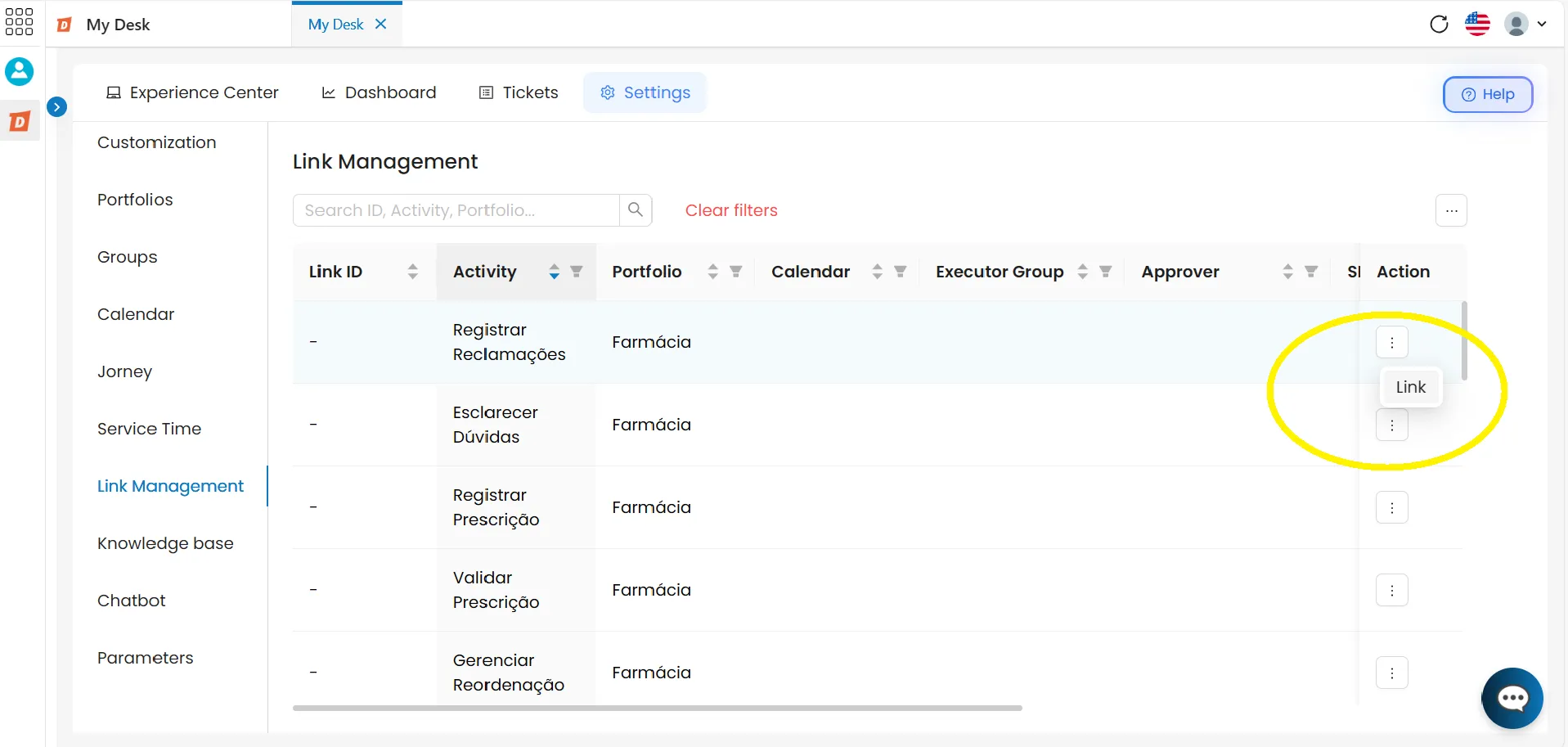Open the Dashboard tab

(x=379, y=92)
